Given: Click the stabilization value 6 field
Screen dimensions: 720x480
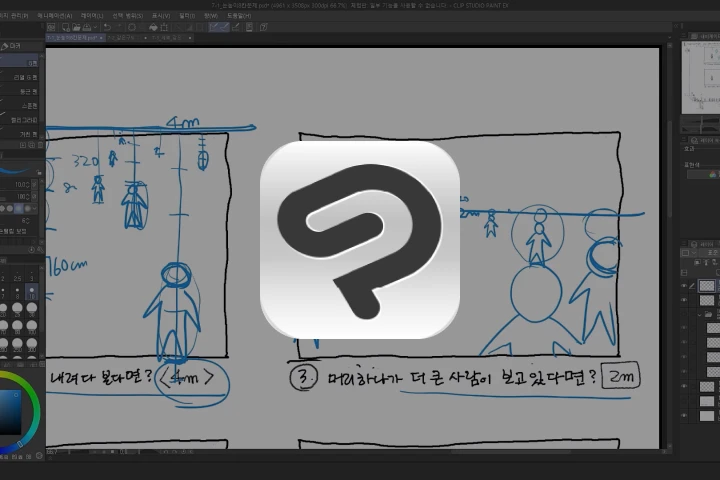Looking at the screenshot, I should coord(23,221).
